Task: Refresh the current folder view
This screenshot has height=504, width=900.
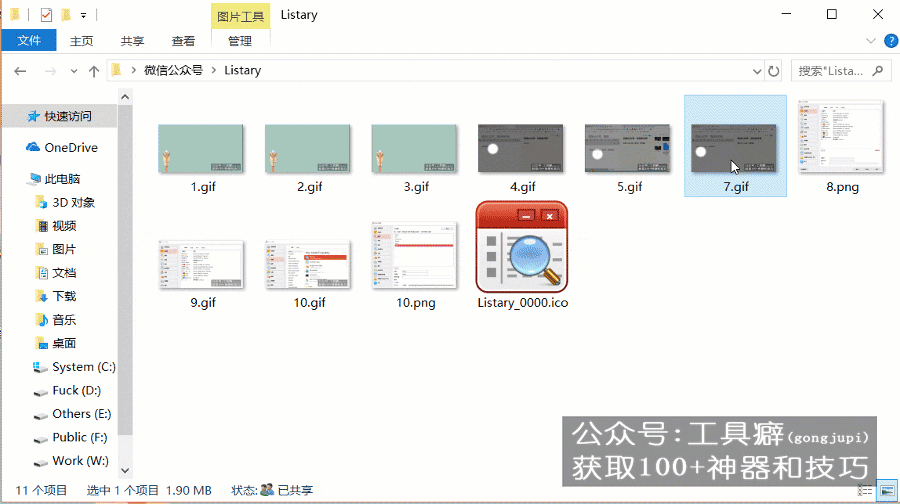Action: pyautogui.click(x=774, y=71)
